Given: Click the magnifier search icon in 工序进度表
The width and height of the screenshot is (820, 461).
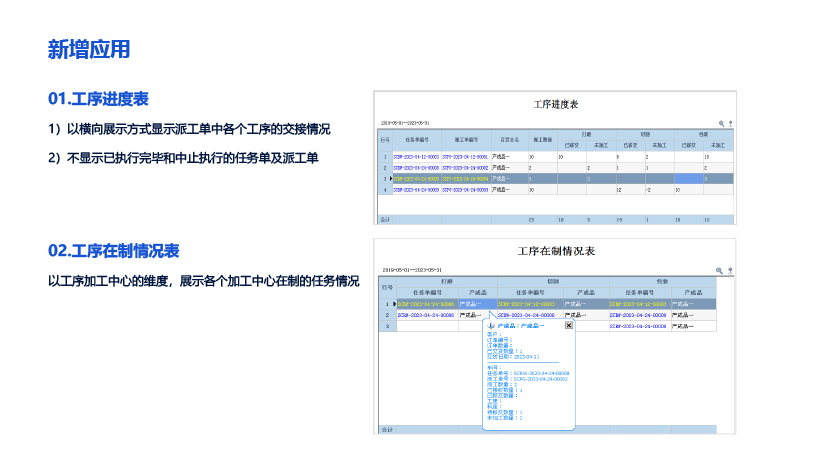Looking at the screenshot, I should click(720, 123).
